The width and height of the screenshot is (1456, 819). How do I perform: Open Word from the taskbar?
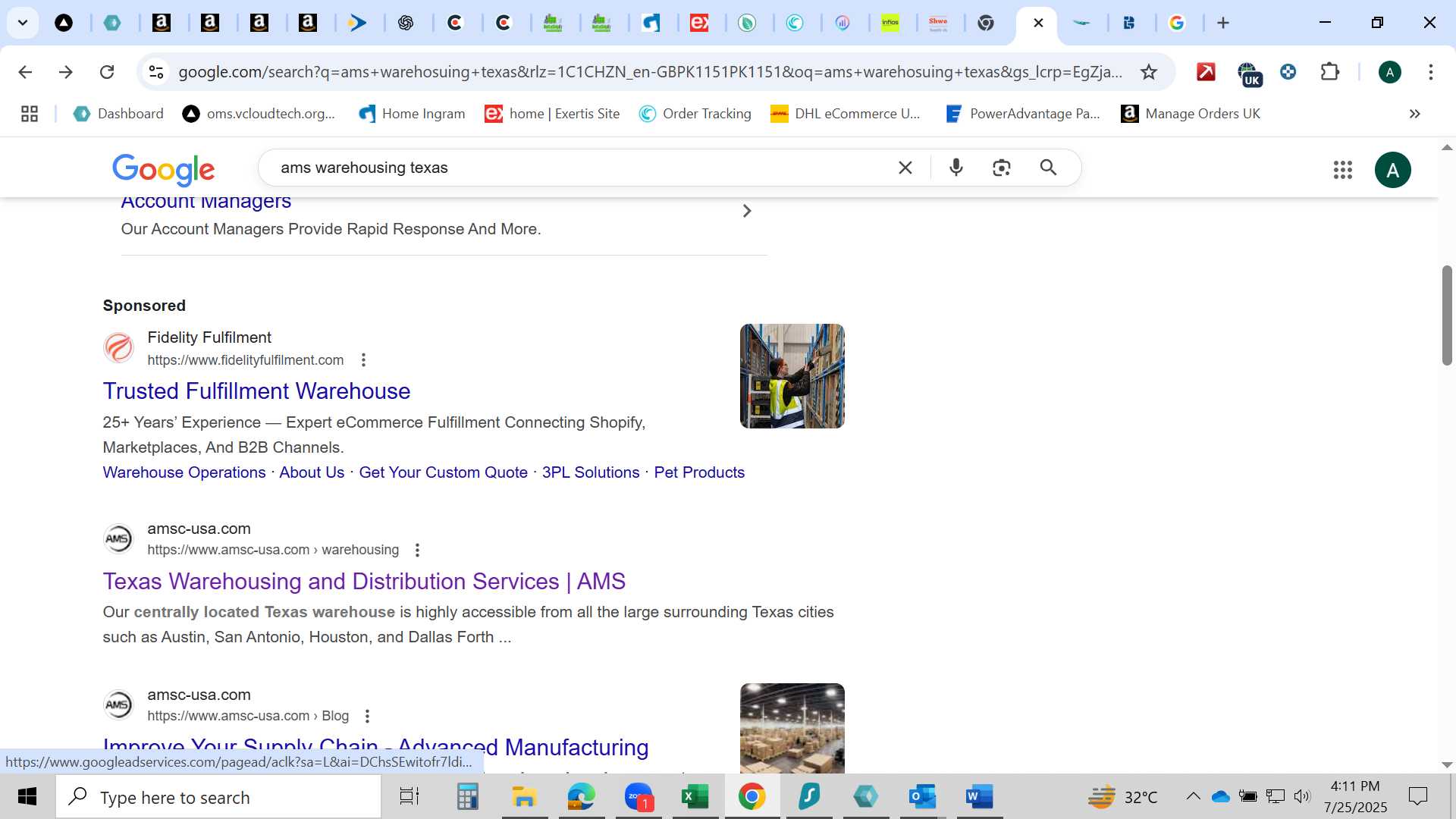click(979, 797)
